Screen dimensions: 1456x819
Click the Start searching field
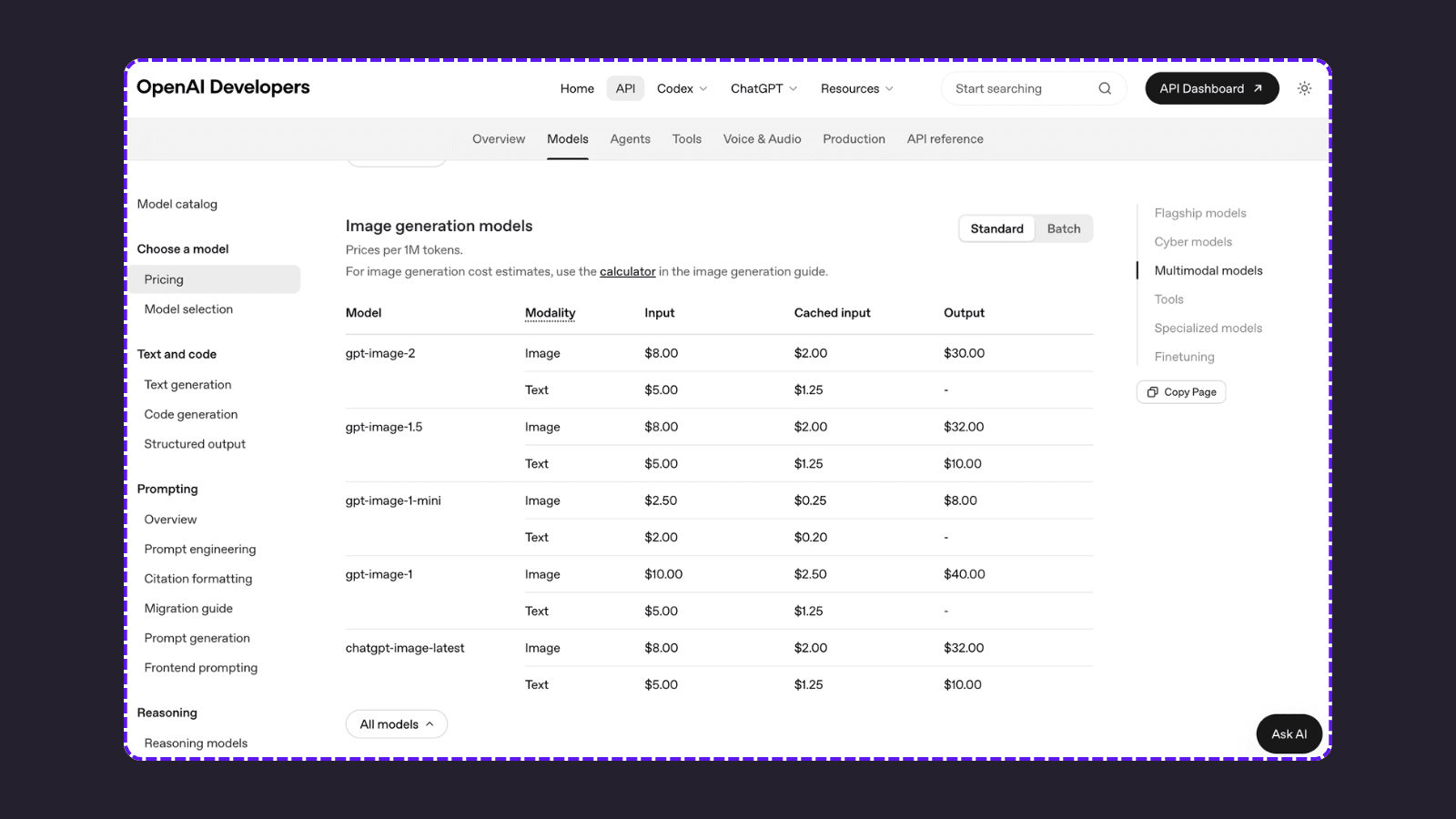click(x=1034, y=88)
